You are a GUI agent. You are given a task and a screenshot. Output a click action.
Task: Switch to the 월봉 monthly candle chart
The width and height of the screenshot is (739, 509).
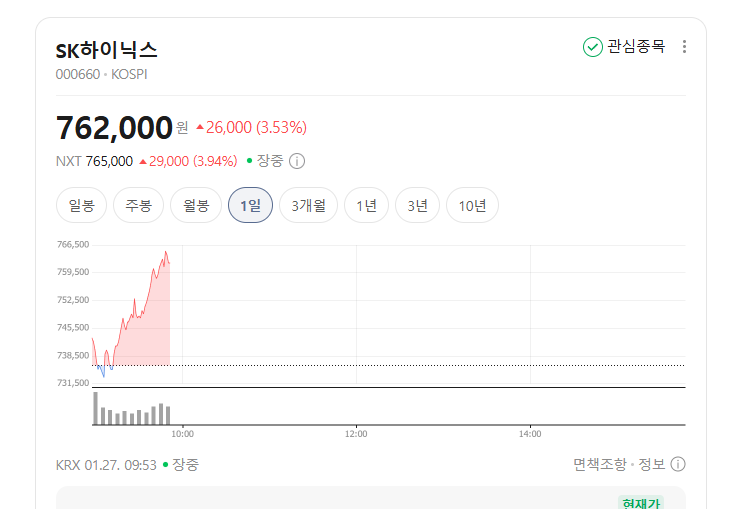(x=196, y=206)
